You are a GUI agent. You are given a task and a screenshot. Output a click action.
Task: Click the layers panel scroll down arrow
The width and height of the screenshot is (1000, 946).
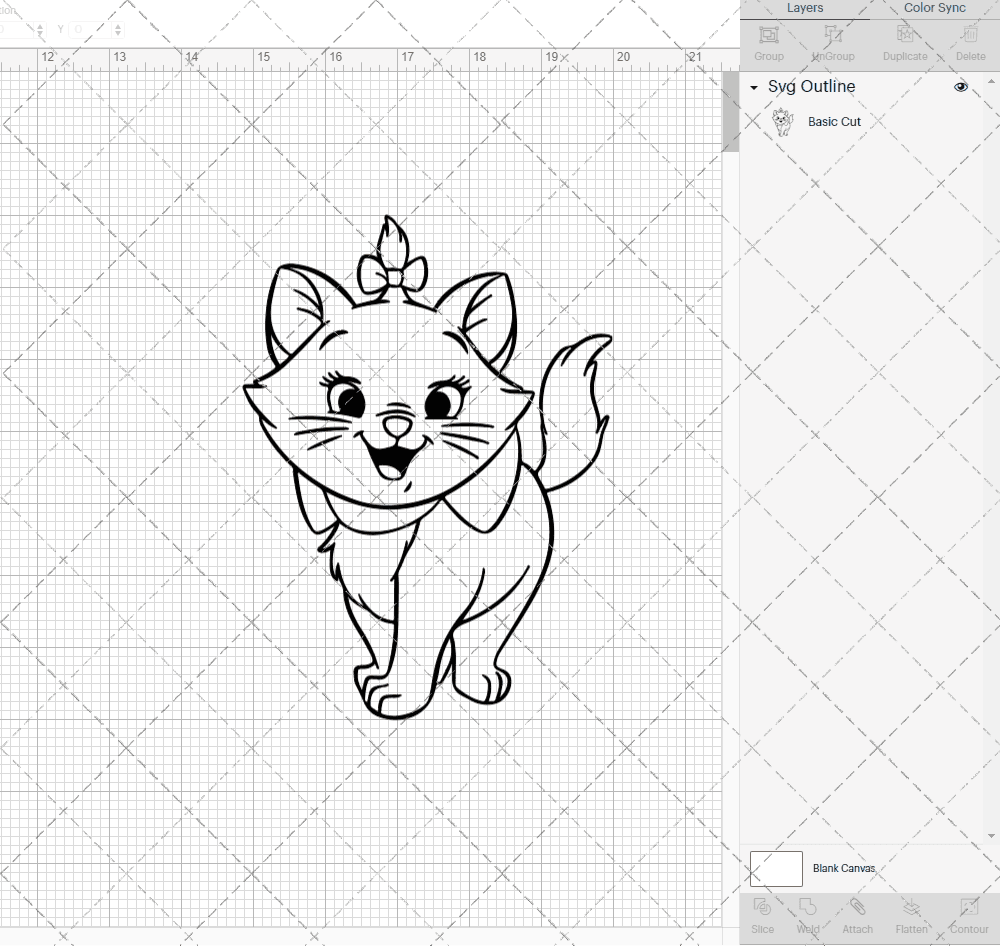tap(990, 836)
